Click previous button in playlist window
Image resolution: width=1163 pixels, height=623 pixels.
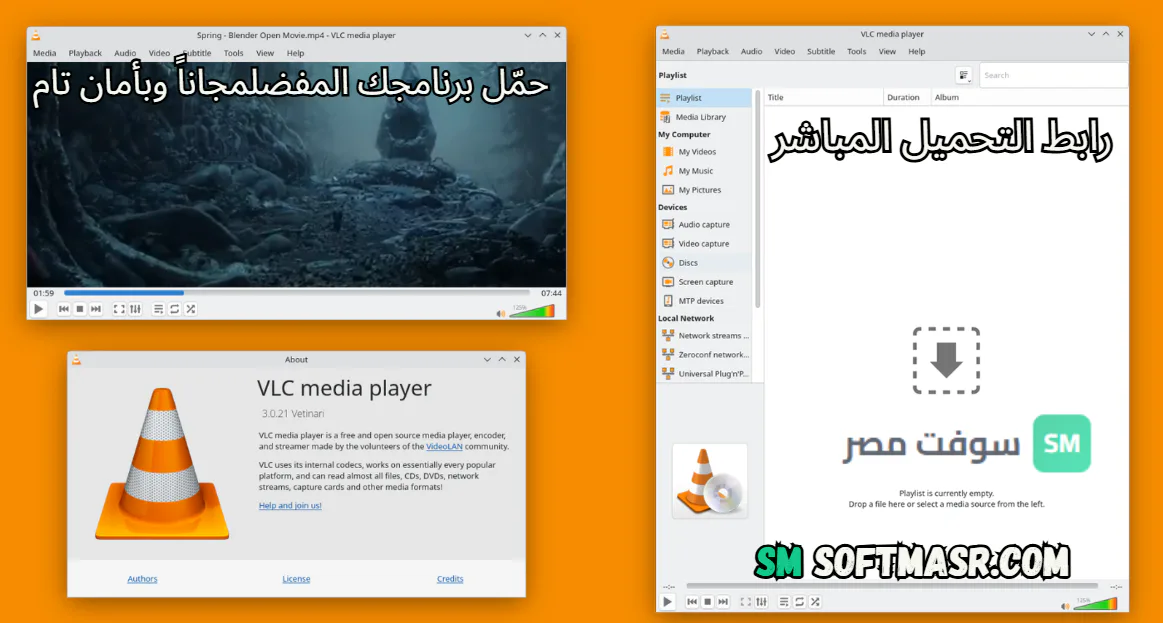691,601
